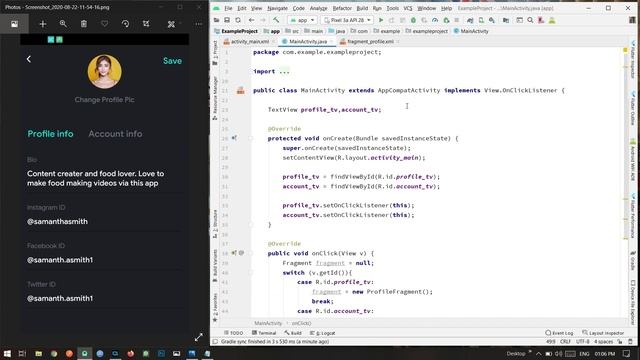Select the Profile info tab in image

click(50, 134)
